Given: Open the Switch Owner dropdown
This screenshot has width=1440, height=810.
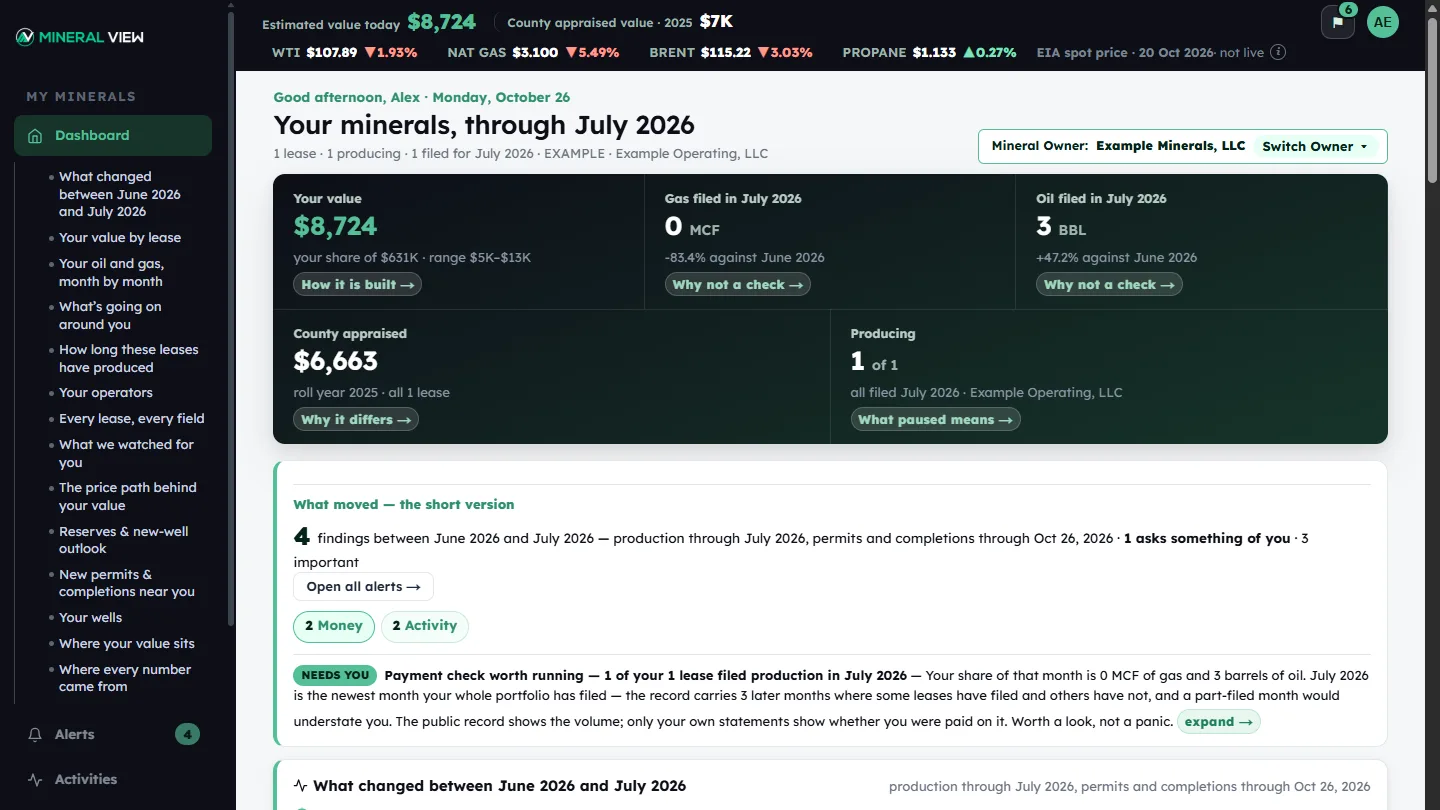Looking at the screenshot, I should 1315,146.
